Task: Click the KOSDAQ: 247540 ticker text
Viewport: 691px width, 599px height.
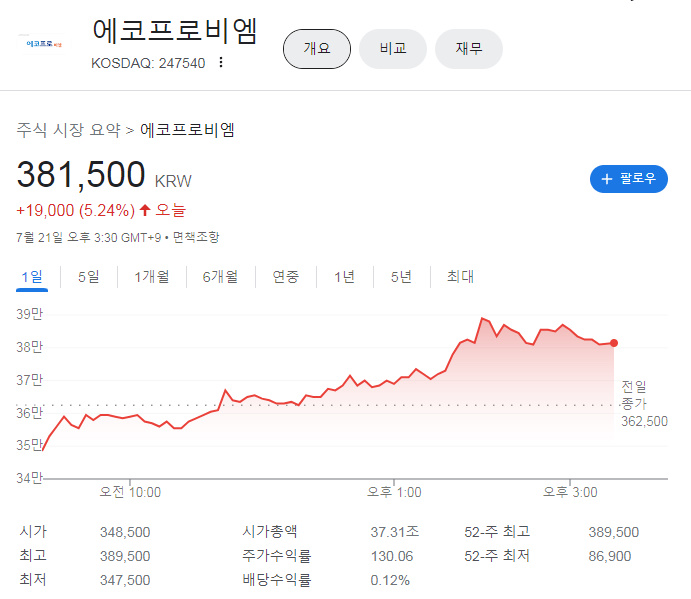Action: pos(148,63)
